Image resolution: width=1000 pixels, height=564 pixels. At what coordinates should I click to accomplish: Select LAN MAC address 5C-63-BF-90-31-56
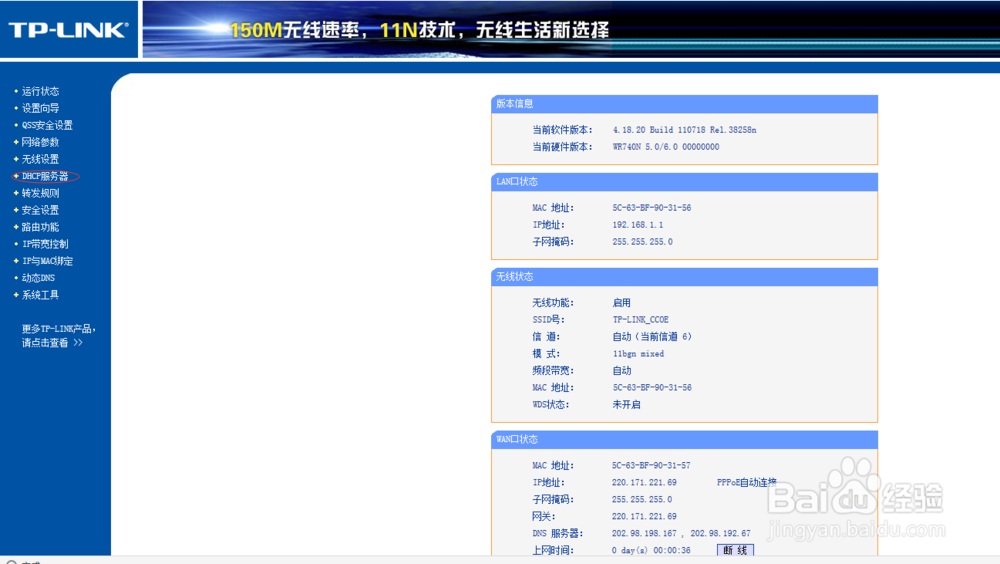(x=652, y=208)
